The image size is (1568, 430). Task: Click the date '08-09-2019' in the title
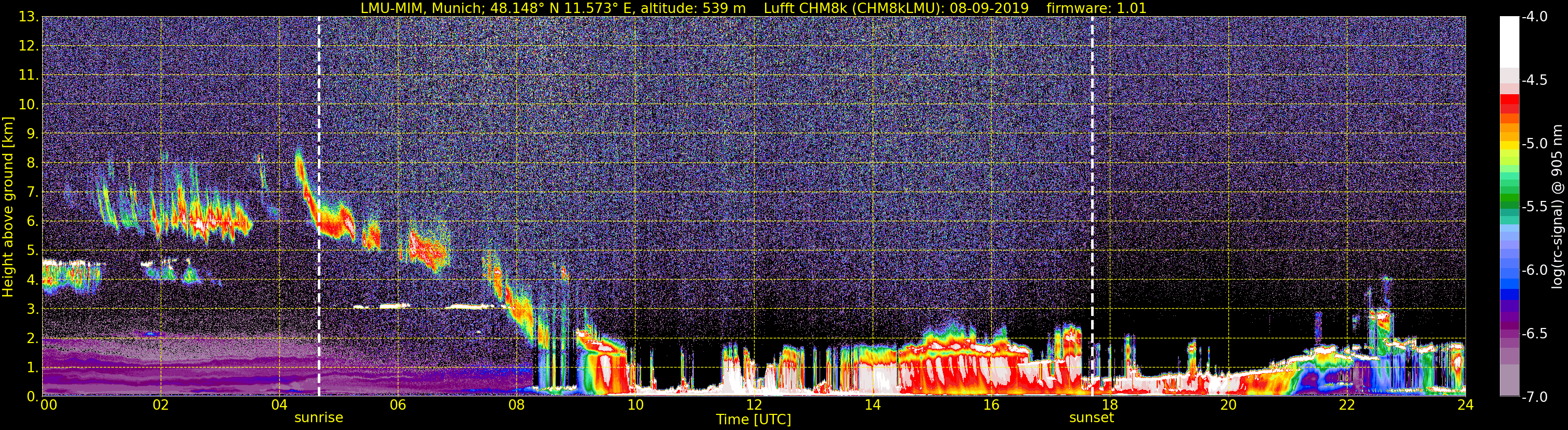[990, 8]
